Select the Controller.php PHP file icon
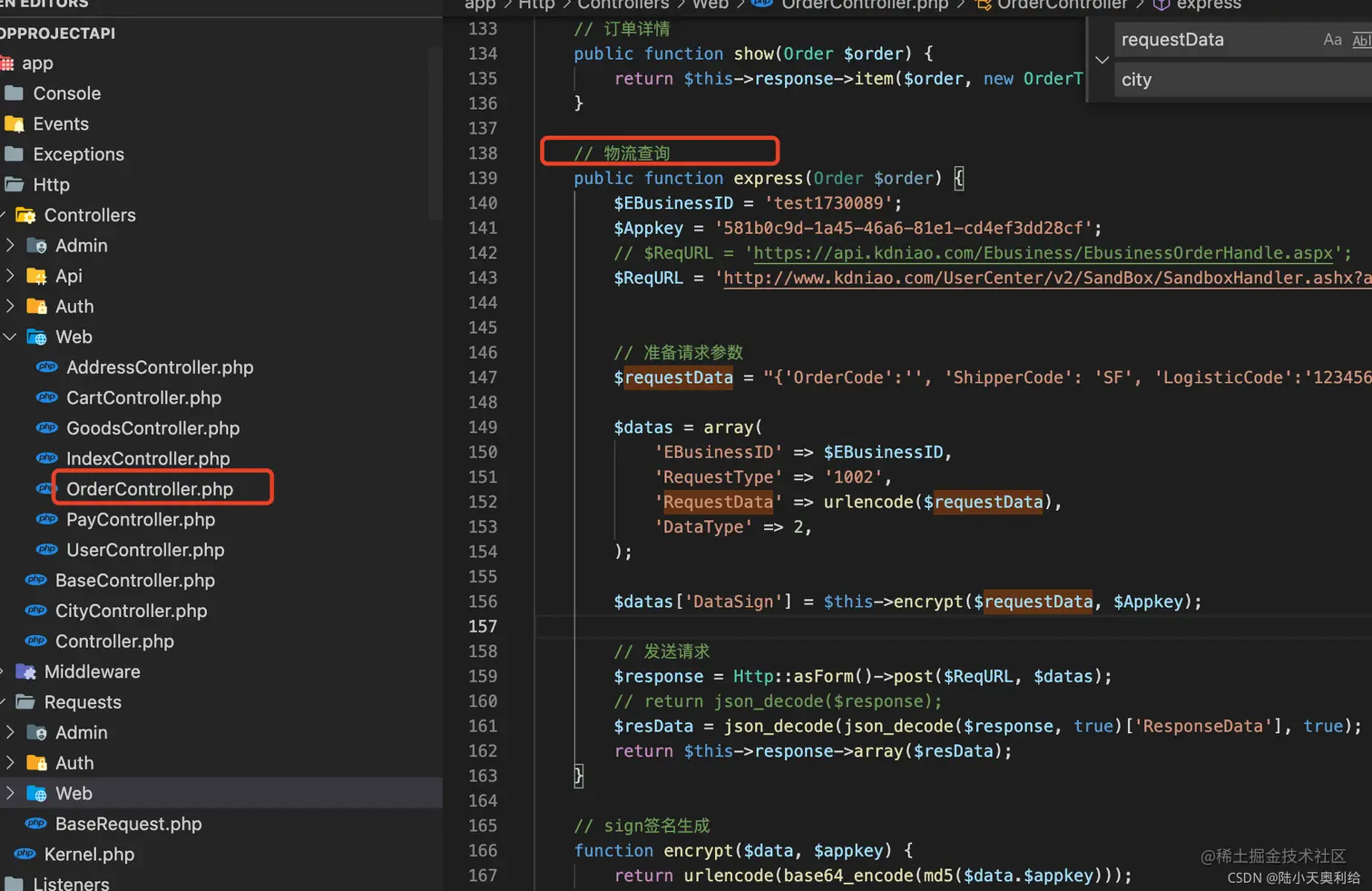Image resolution: width=1372 pixels, height=891 pixels. [36, 641]
